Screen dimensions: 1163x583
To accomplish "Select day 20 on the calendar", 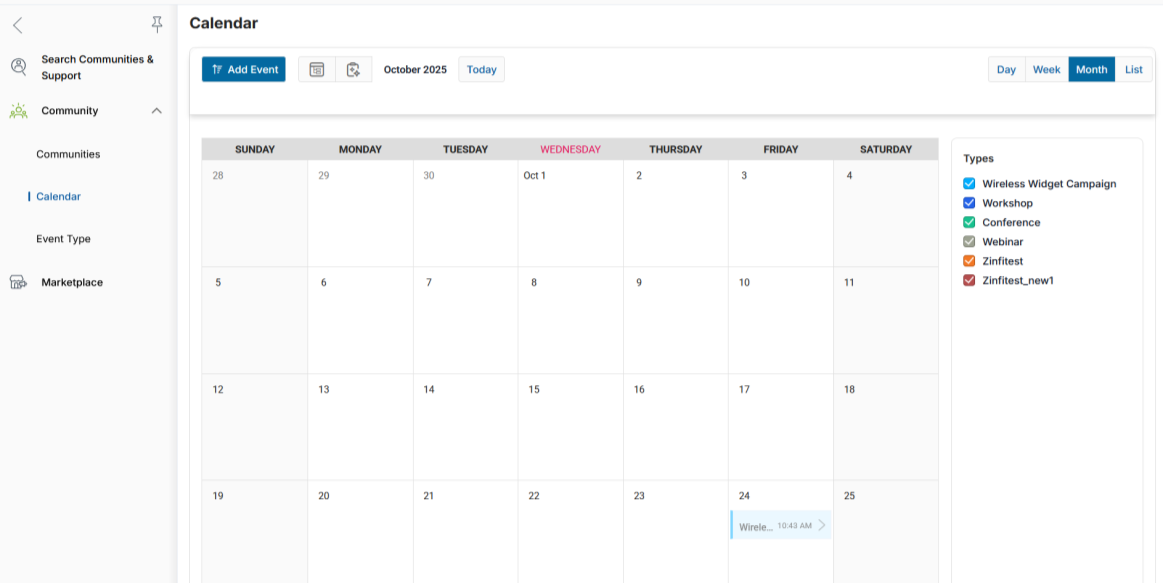I will pyautogui.click(x=360, y=533).
